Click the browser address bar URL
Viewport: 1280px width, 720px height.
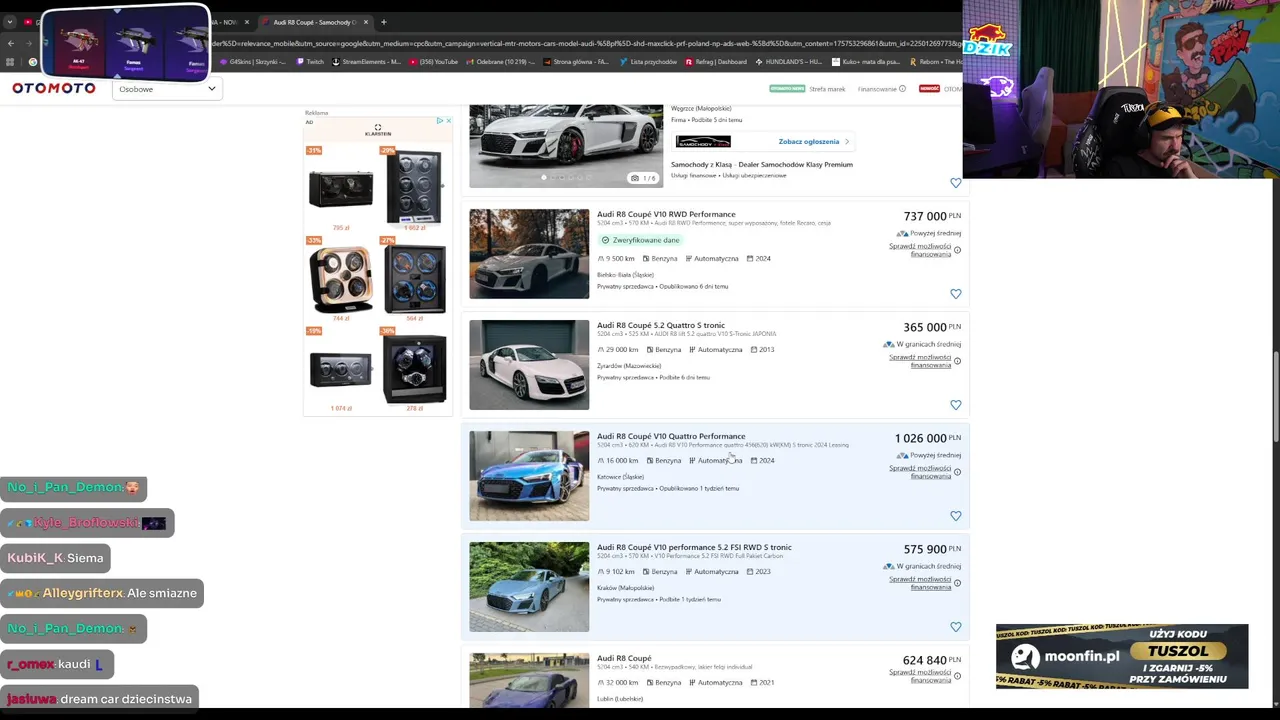(x=585, y=43)
